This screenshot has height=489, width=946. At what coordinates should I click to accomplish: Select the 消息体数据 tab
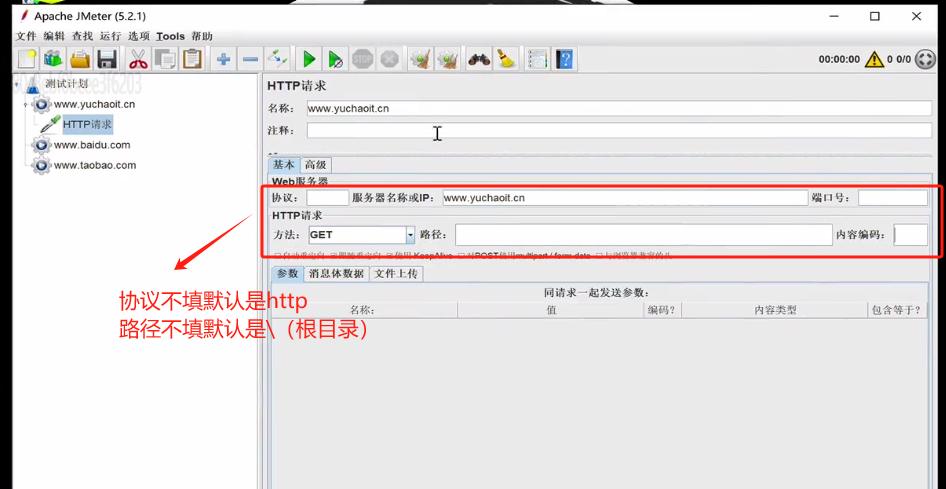[337, 273]
